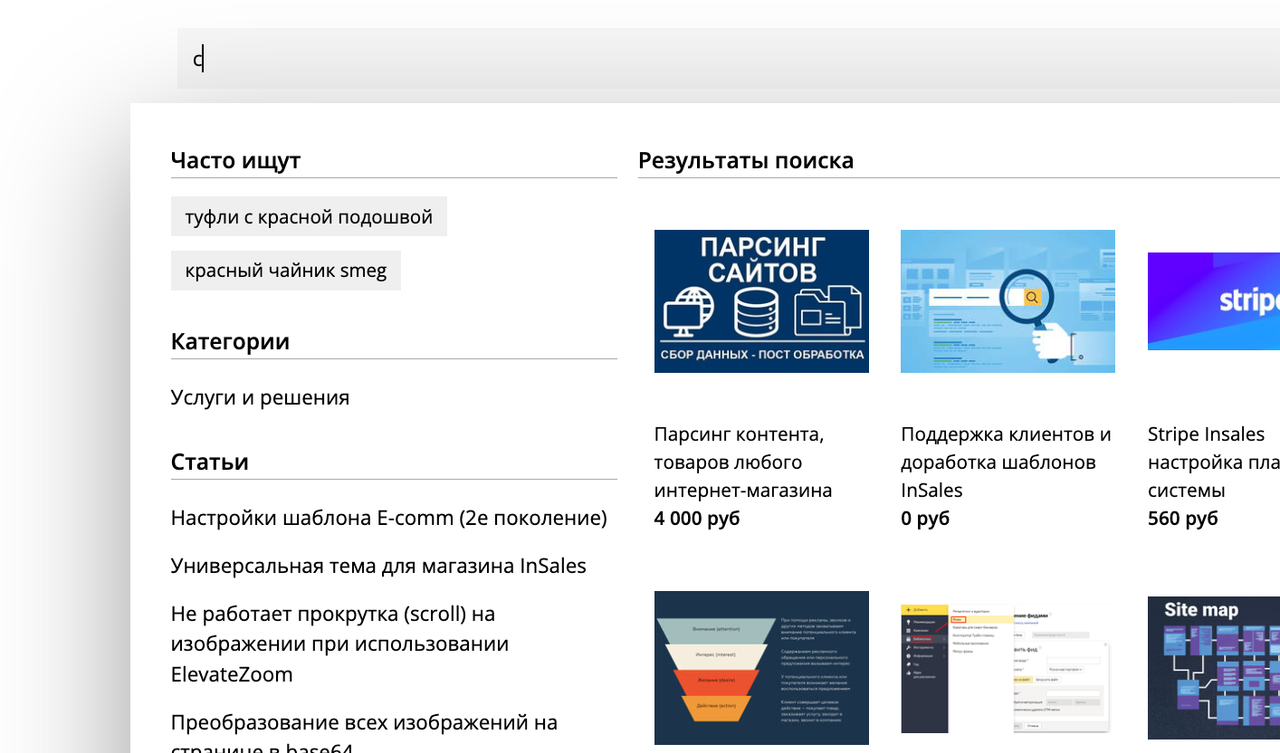Click the "4 000 руб" price
The width and height of the screenshot is (1280, 753).
(697, 518)
